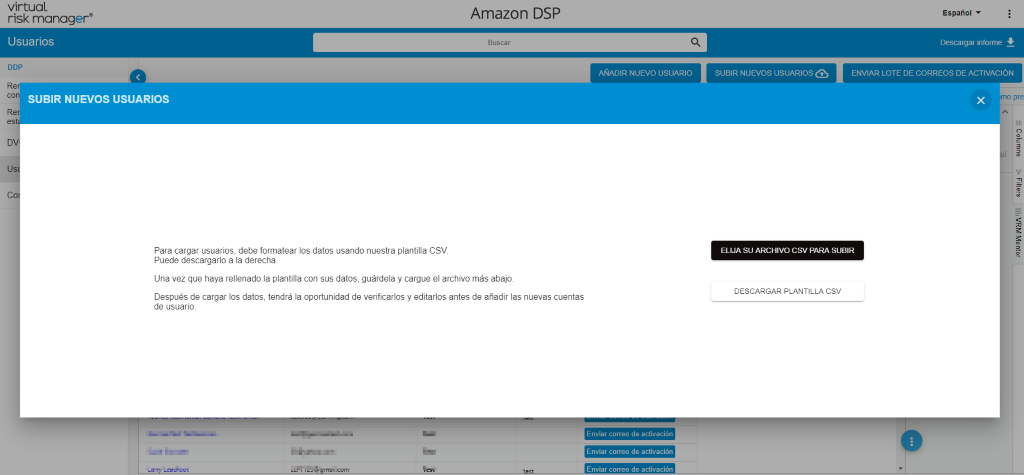Open the three-dot menu in header
The image size is (1024, 475).
coord(1010,13)
